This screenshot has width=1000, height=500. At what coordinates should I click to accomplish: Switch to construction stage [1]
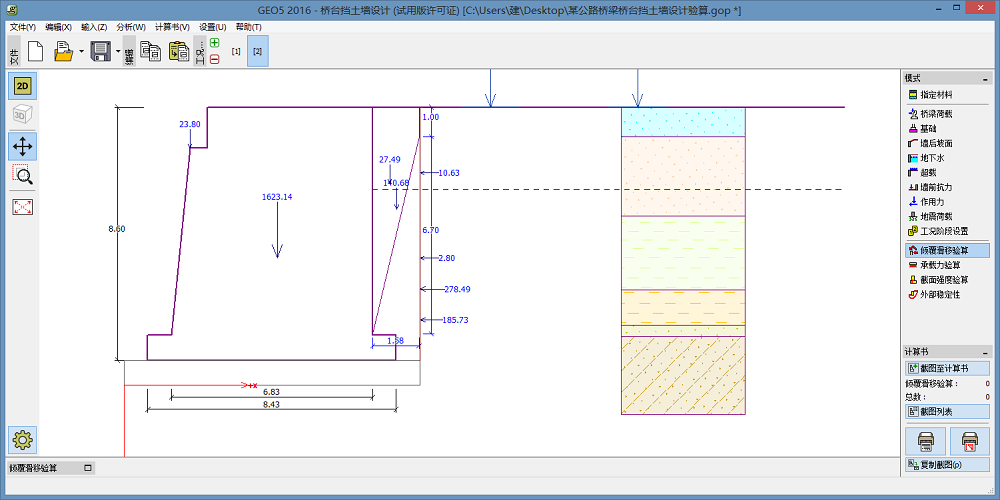tap(236, 51)
